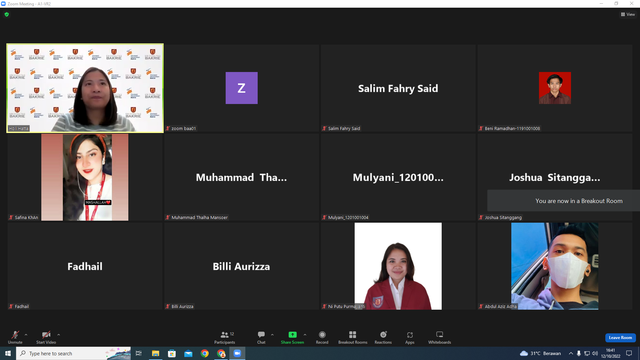The image size is (640, 360).
Task: Select Fadhail's tile
Action: coord(85,266)
